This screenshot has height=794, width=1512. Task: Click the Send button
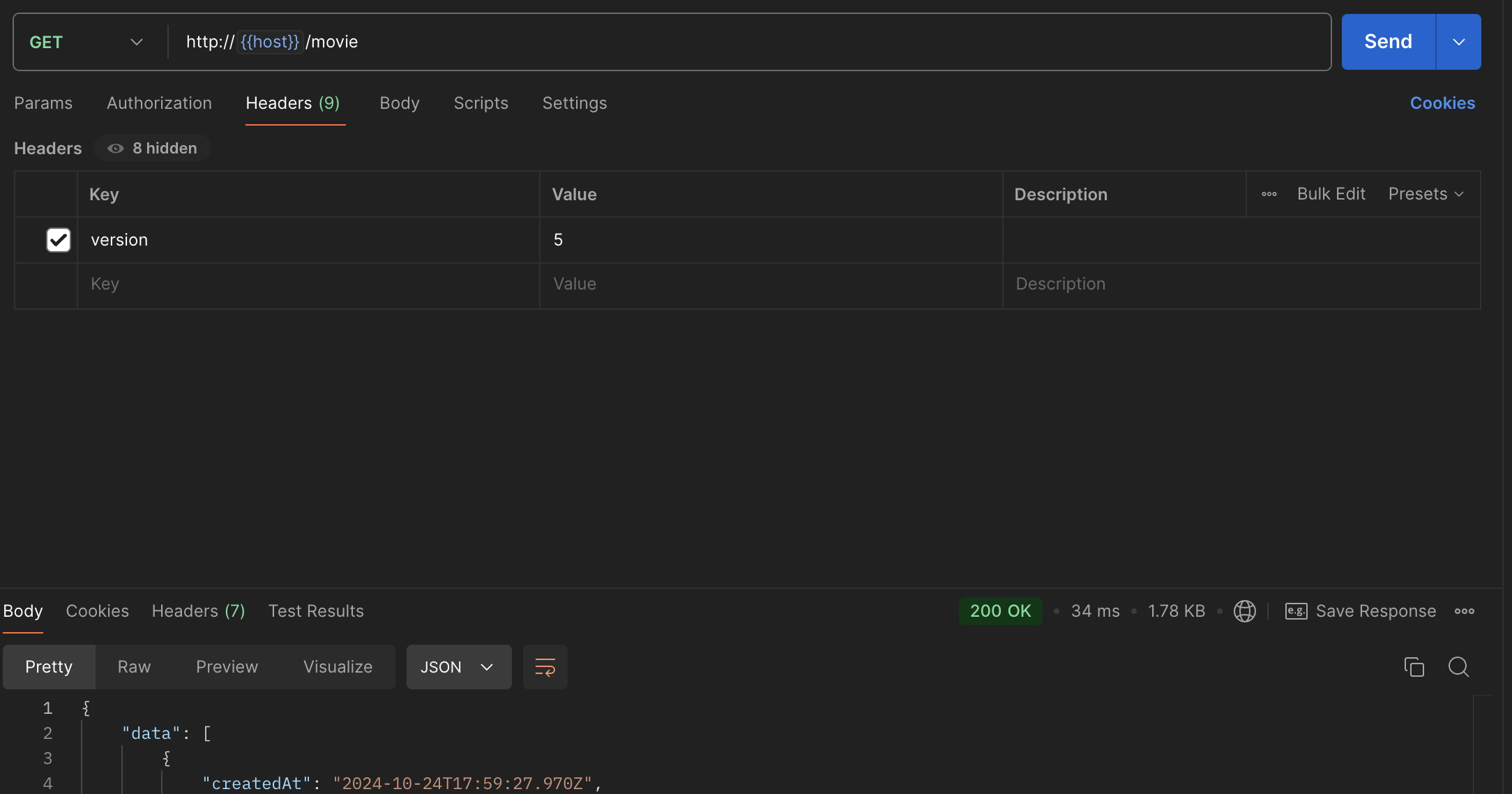(x=1387, y=42)
